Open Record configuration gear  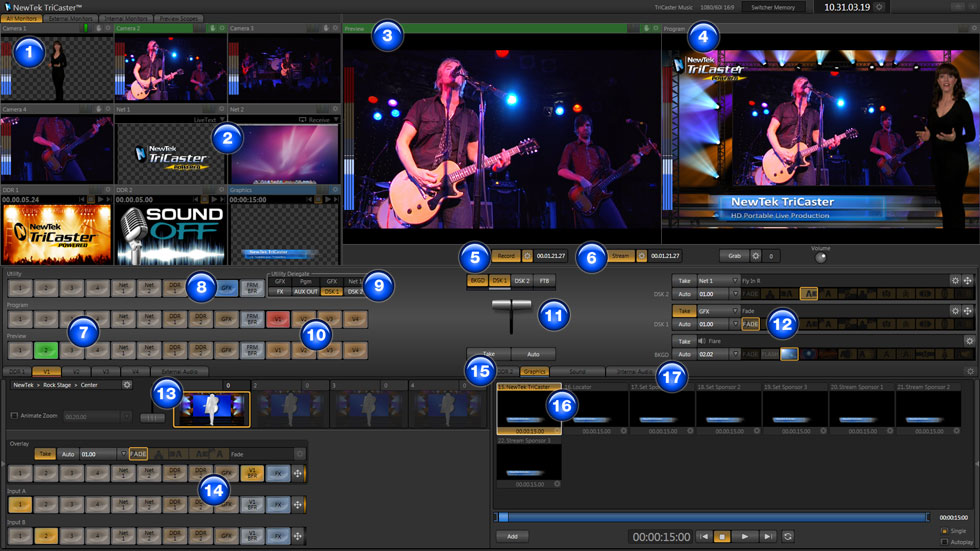pyautogui.click(x=527, y=256)
